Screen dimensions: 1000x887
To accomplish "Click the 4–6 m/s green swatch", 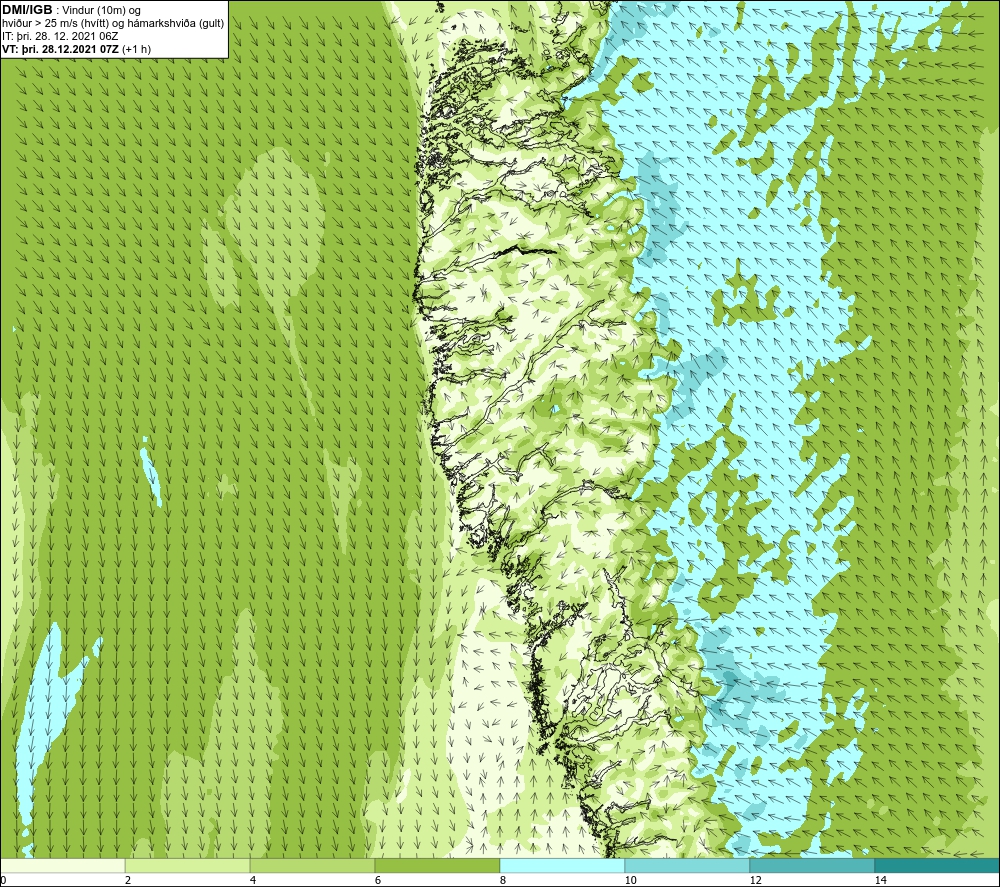I will click(312, 865).
